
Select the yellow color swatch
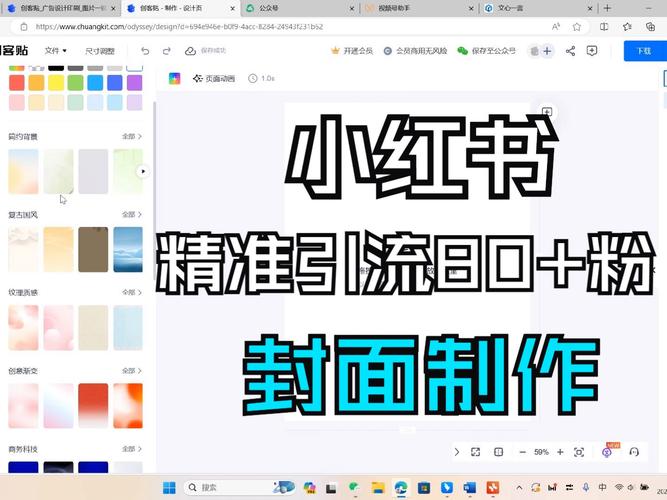tap(56, 83)
